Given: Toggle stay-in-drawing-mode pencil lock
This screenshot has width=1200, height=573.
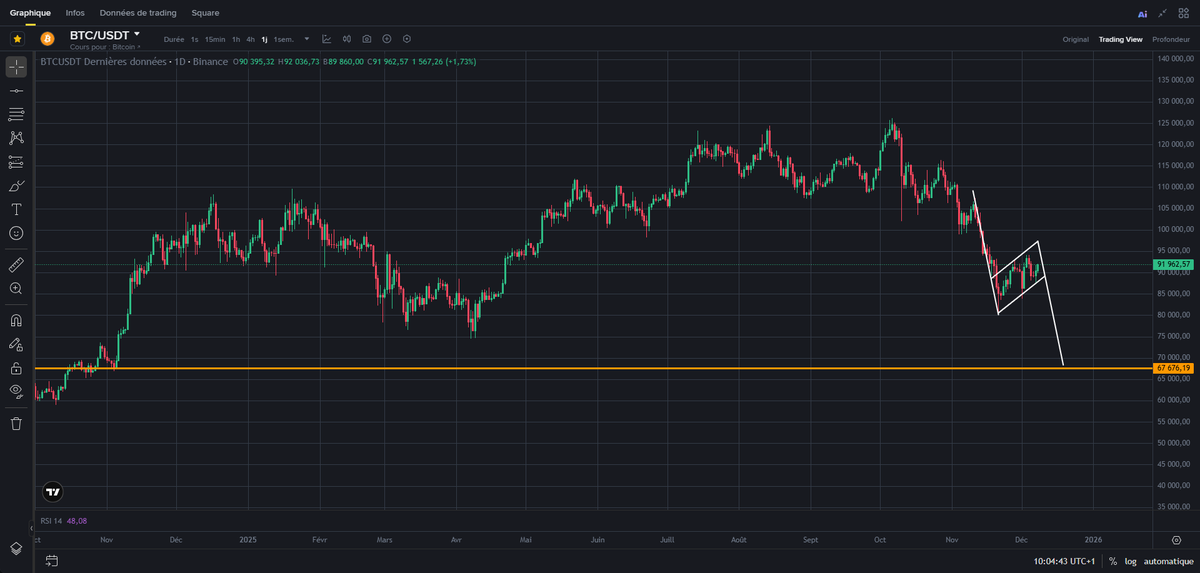Looking at the screenshot, I should (16, 344).
